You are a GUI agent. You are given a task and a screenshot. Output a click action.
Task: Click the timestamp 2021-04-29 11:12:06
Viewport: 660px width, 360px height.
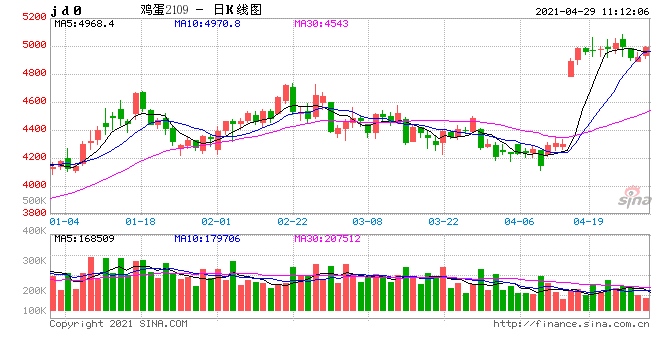tap(592, 12)
